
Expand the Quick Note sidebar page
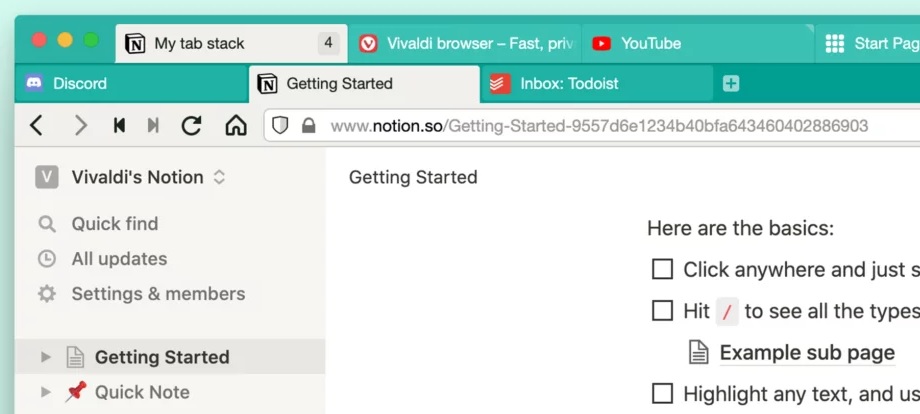45,392
